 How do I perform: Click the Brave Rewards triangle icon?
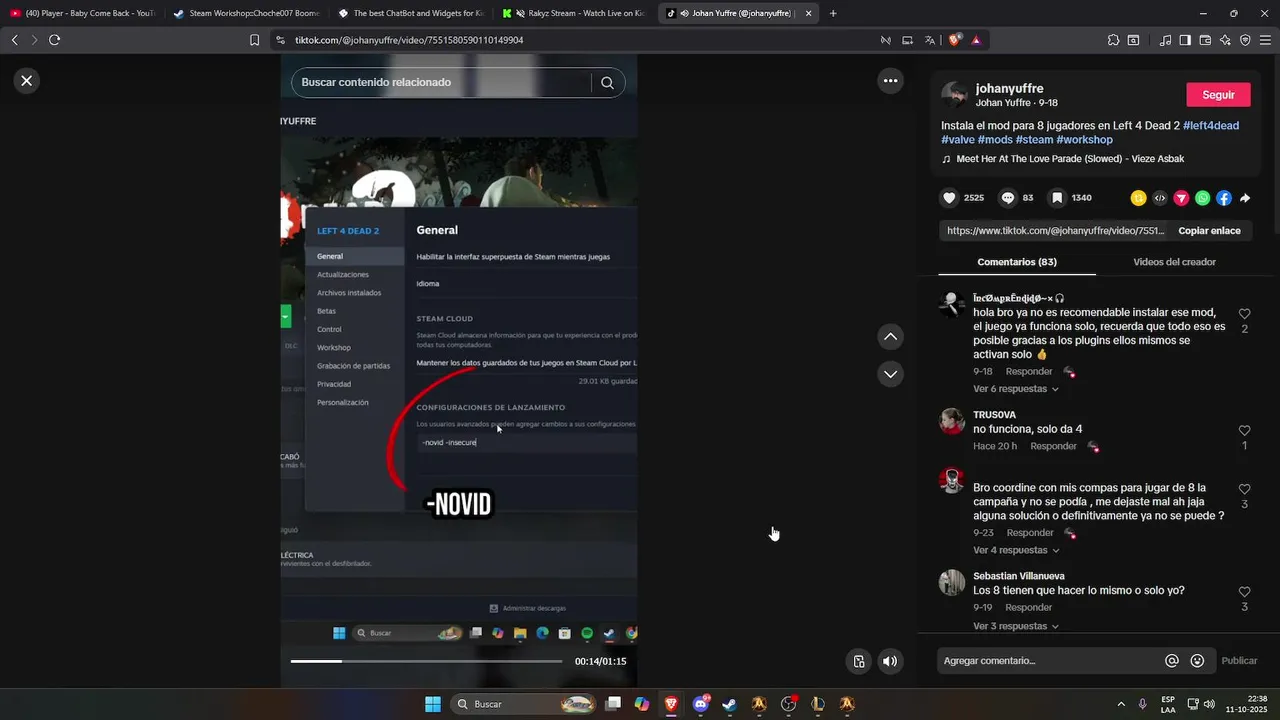coord(976,40)
